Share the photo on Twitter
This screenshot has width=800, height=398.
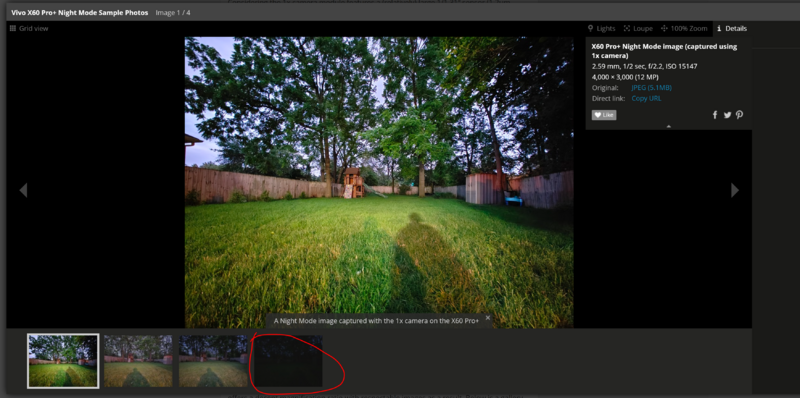pyautogui.click(x=727, y=115)
